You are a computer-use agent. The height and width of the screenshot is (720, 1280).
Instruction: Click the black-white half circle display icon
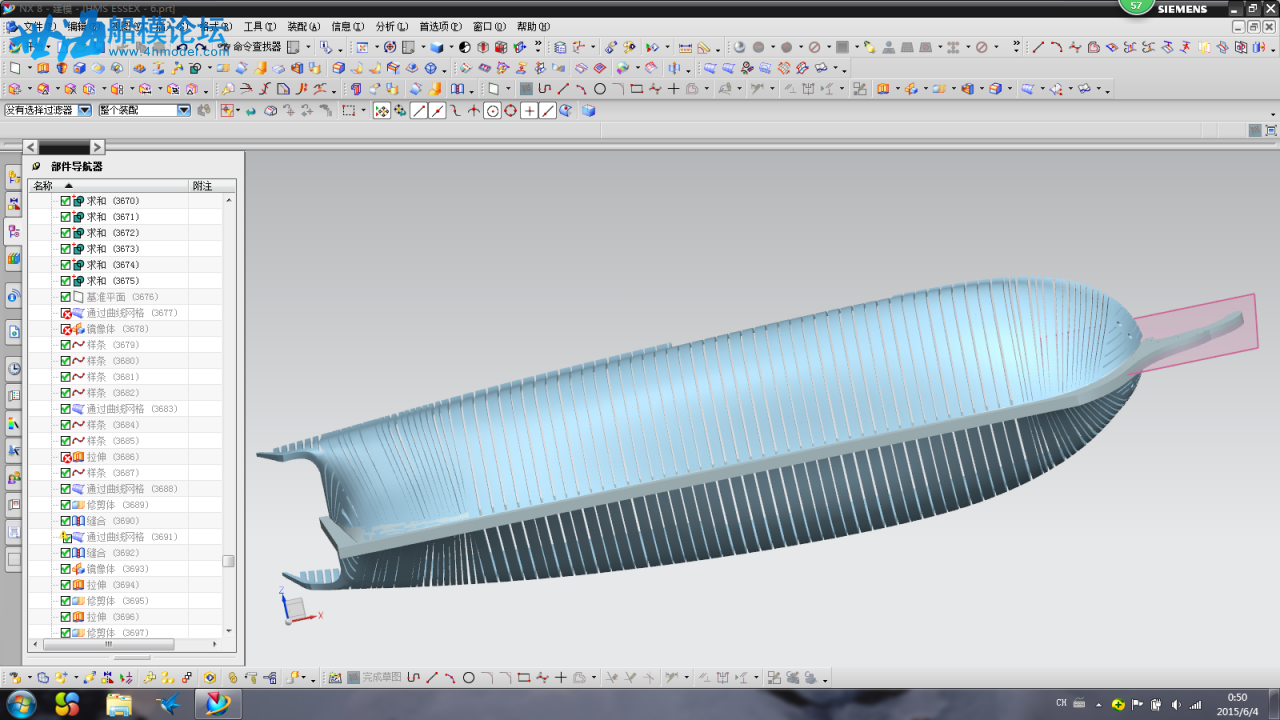(464, 47)
